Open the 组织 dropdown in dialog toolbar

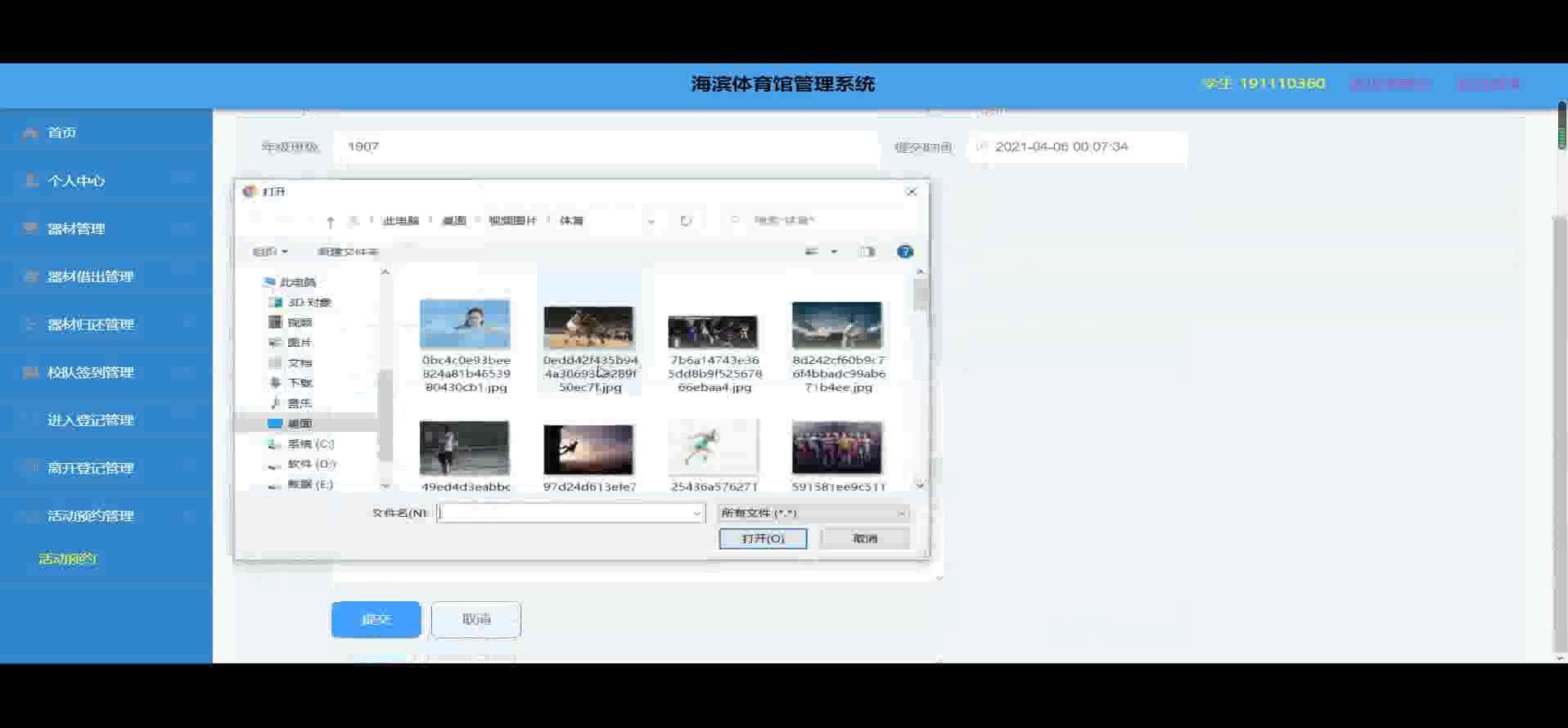270,252
